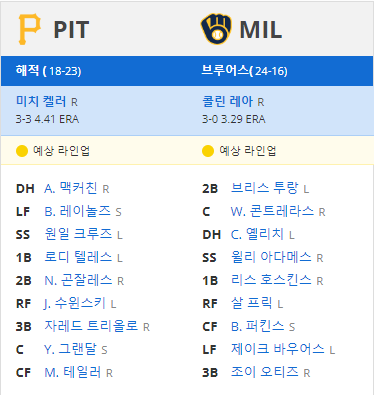This screenshot has height=395, width=374.
Task: Select player B. 레이놀즈
Action: 77,211
